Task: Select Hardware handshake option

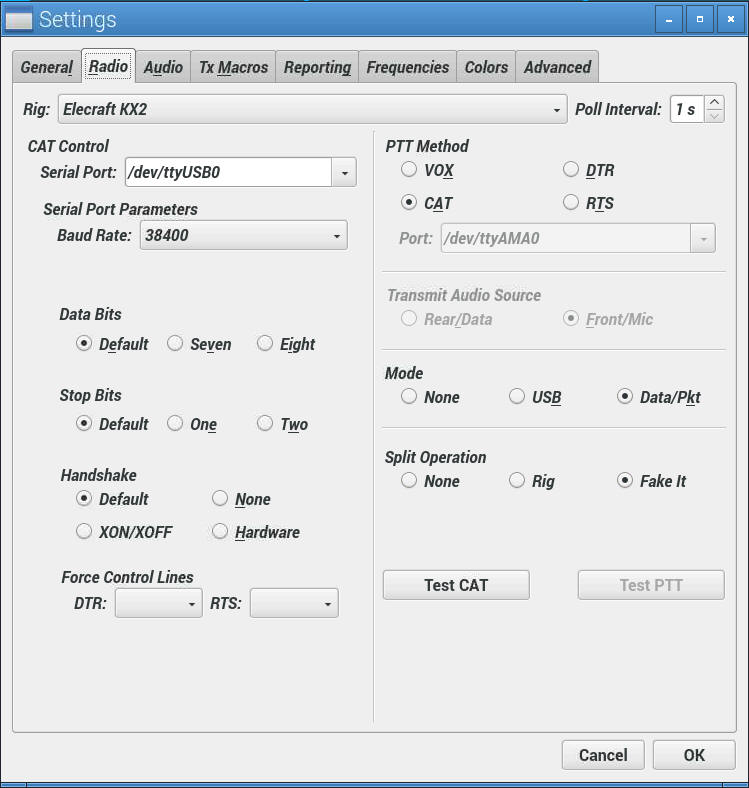Action: coord(220,532)
